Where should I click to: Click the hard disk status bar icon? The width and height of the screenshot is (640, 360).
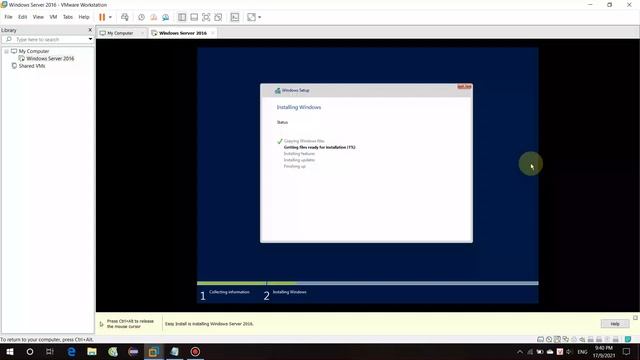click(x=540, y=339)
